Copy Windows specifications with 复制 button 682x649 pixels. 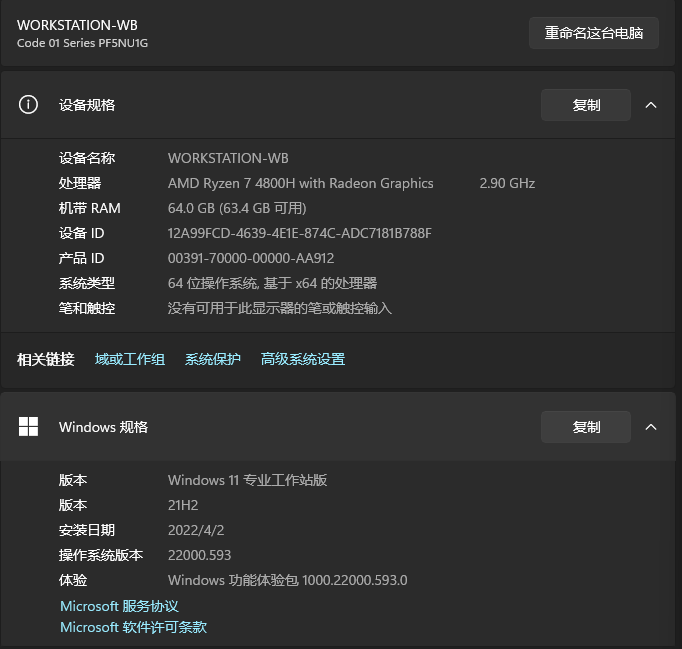586,427
